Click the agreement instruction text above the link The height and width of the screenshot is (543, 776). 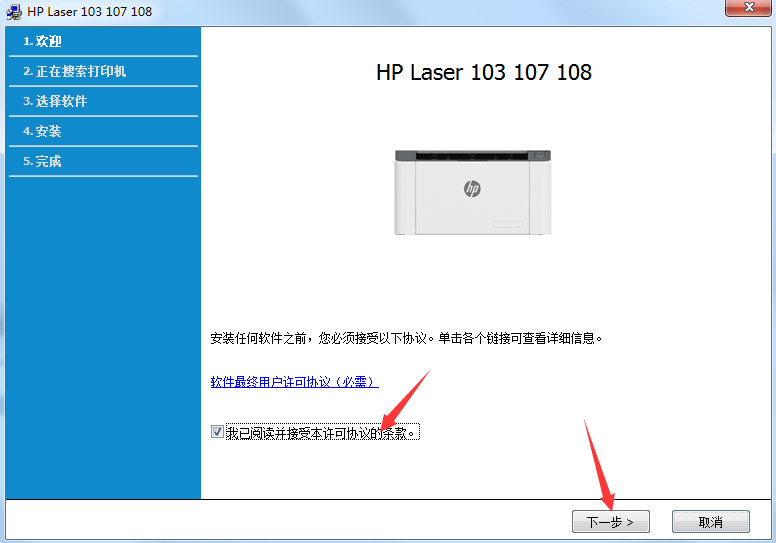(407, 338)
